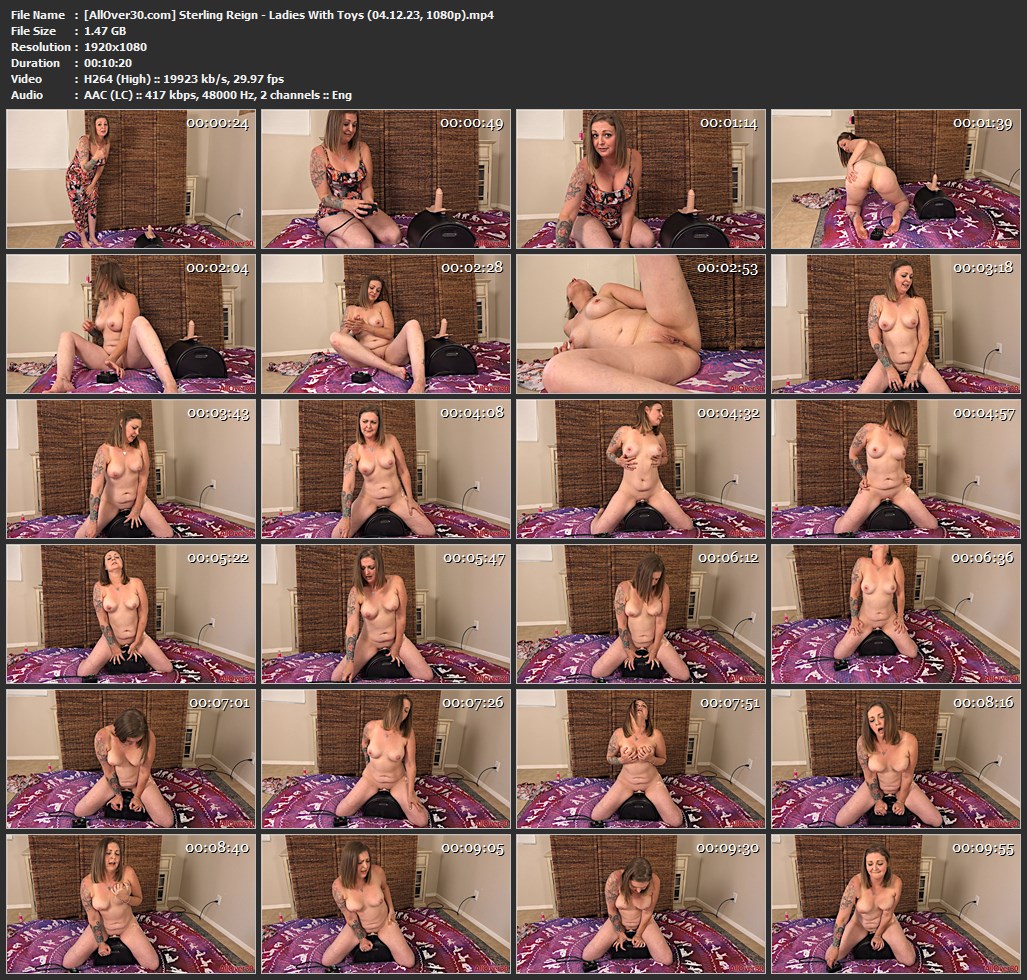Viewport: 1027px width, 980px height.
Task: Click the thumbnail timestamped 00:00:24
Action: pos(132,179)
